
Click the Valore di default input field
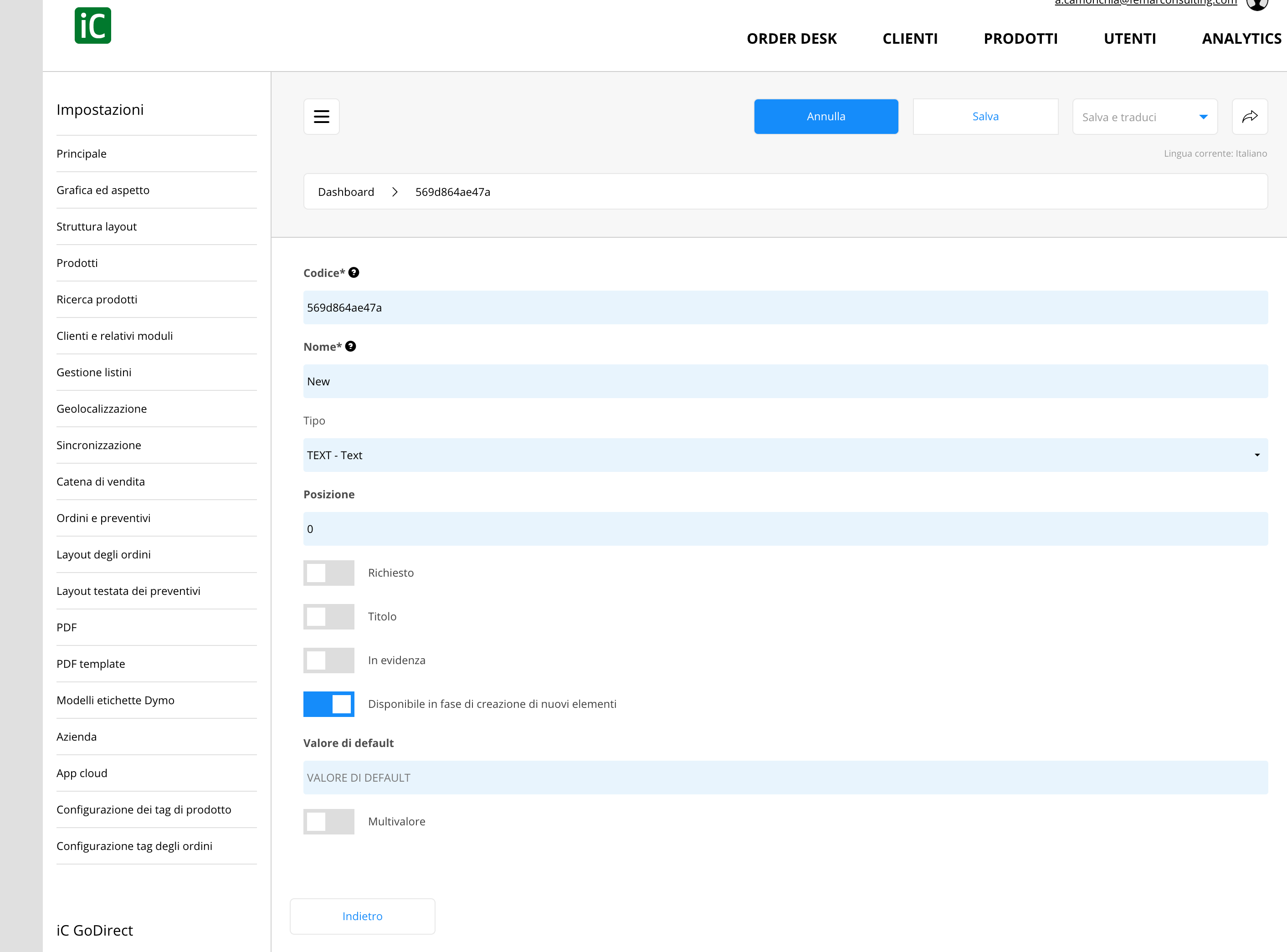pyautogui.click(x=785, y=778)
